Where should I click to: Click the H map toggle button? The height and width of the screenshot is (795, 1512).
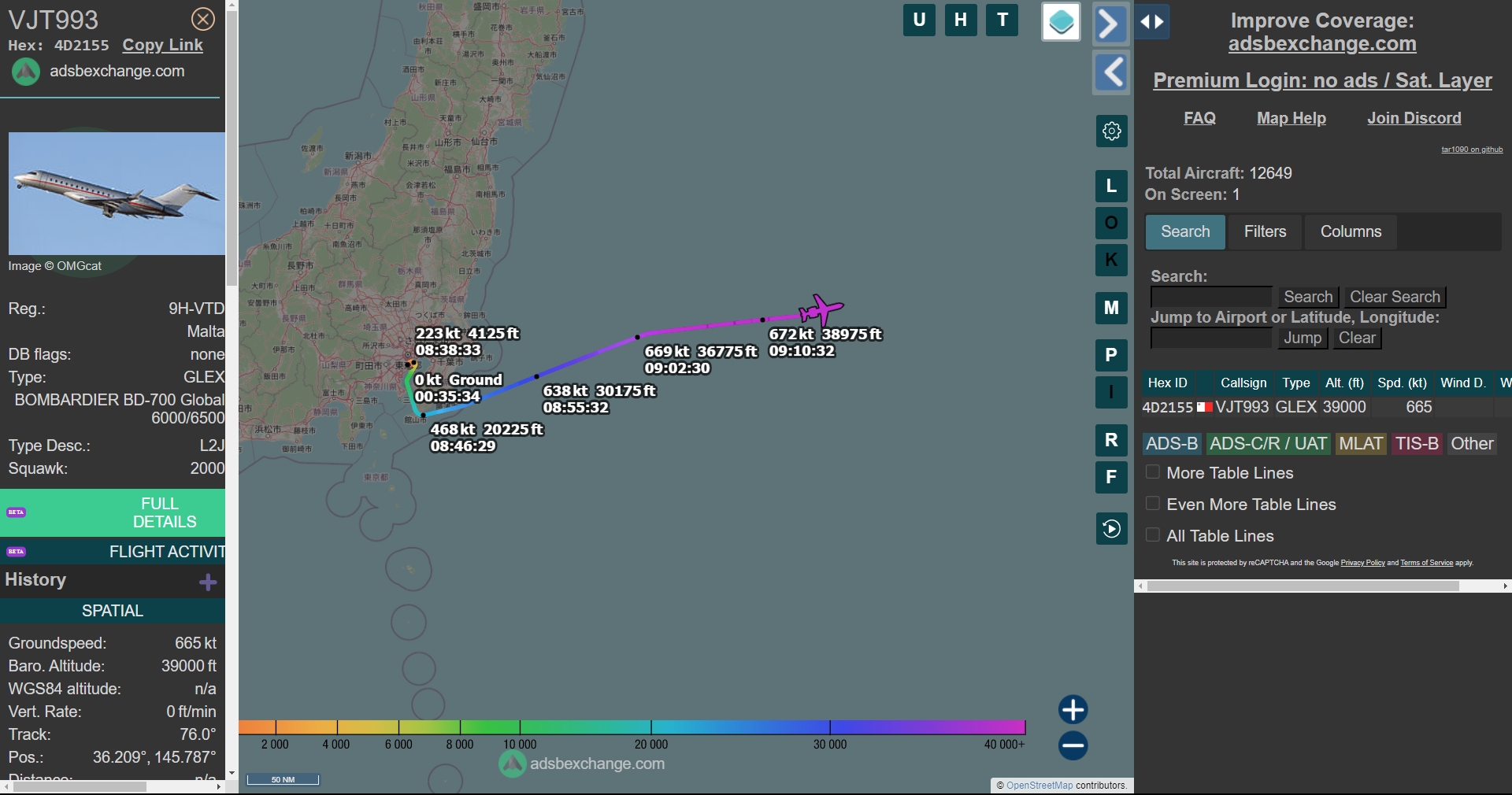point(961,20)
